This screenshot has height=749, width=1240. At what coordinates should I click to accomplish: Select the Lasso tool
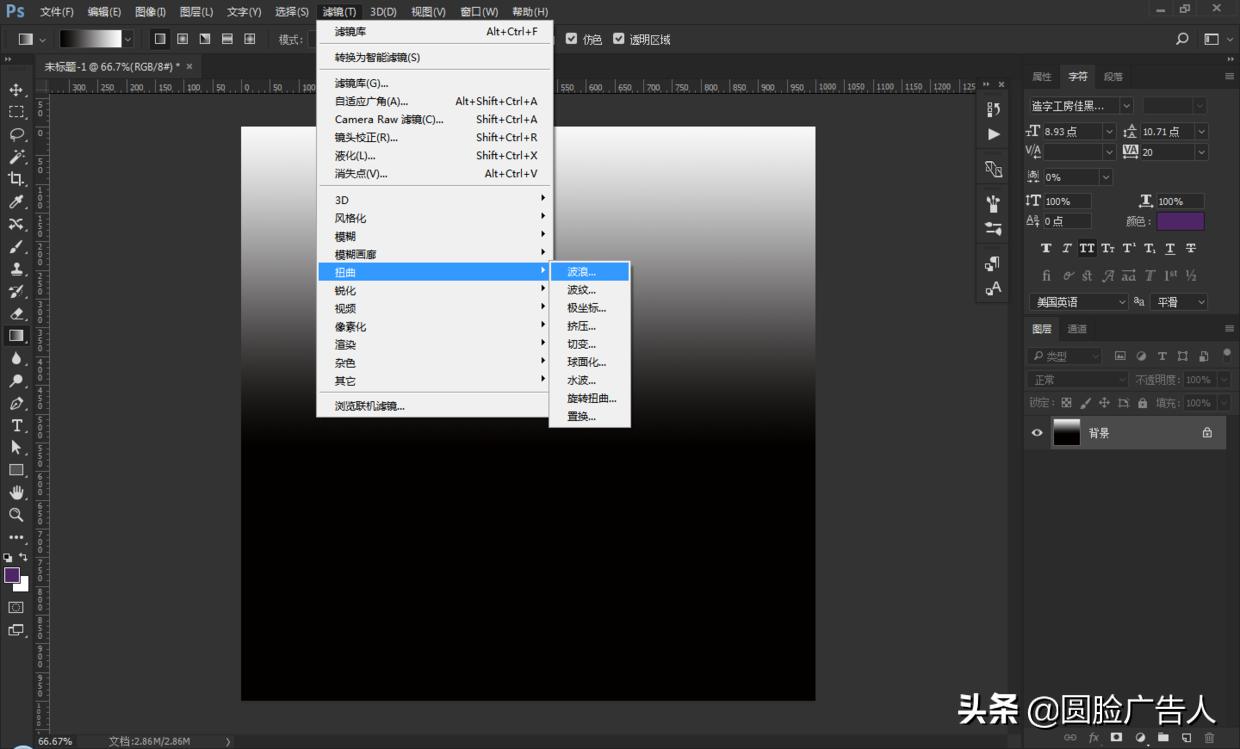[x=16, y=134]
